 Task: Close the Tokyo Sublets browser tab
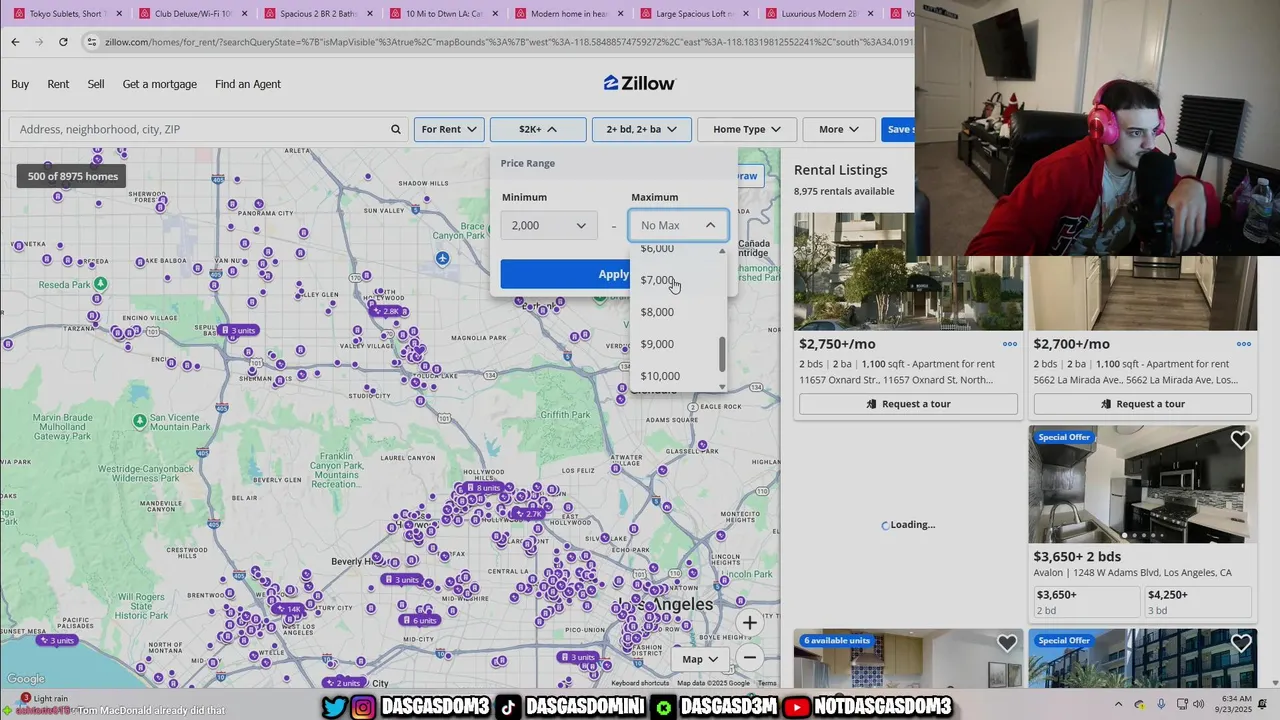[119, 14]
